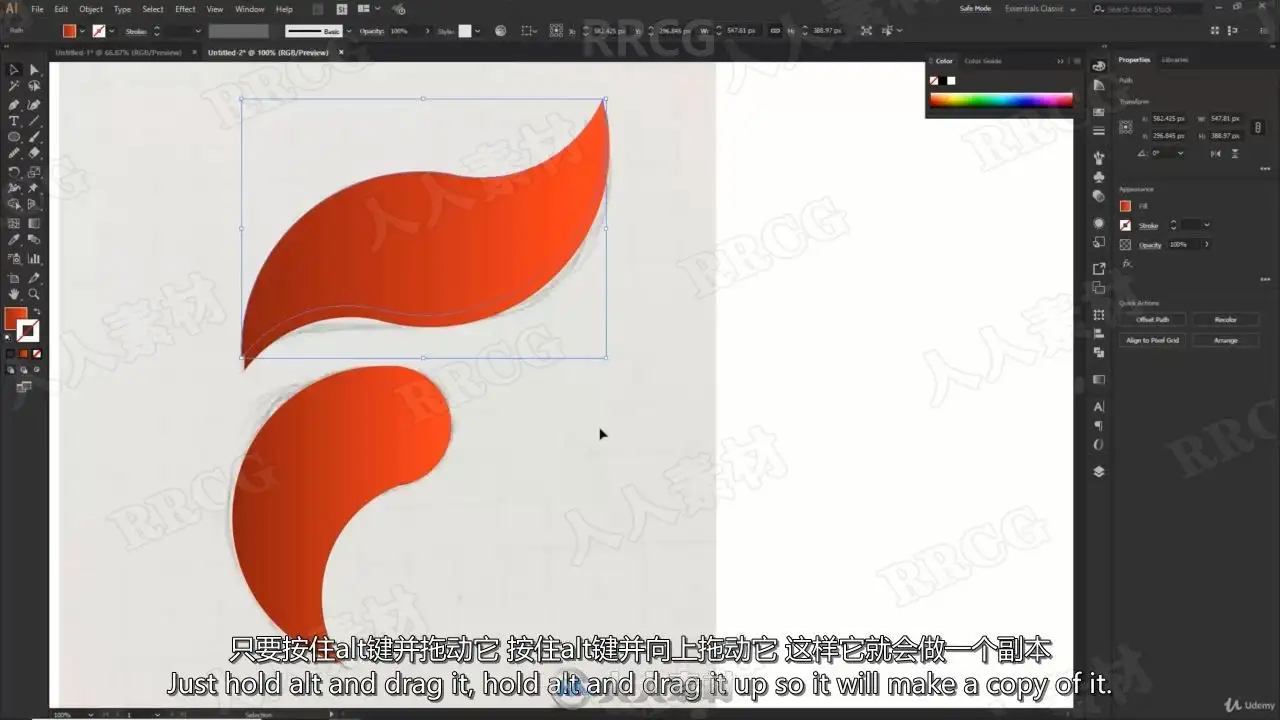Expand the opacity arrow in Appearance

point(1206,244)
